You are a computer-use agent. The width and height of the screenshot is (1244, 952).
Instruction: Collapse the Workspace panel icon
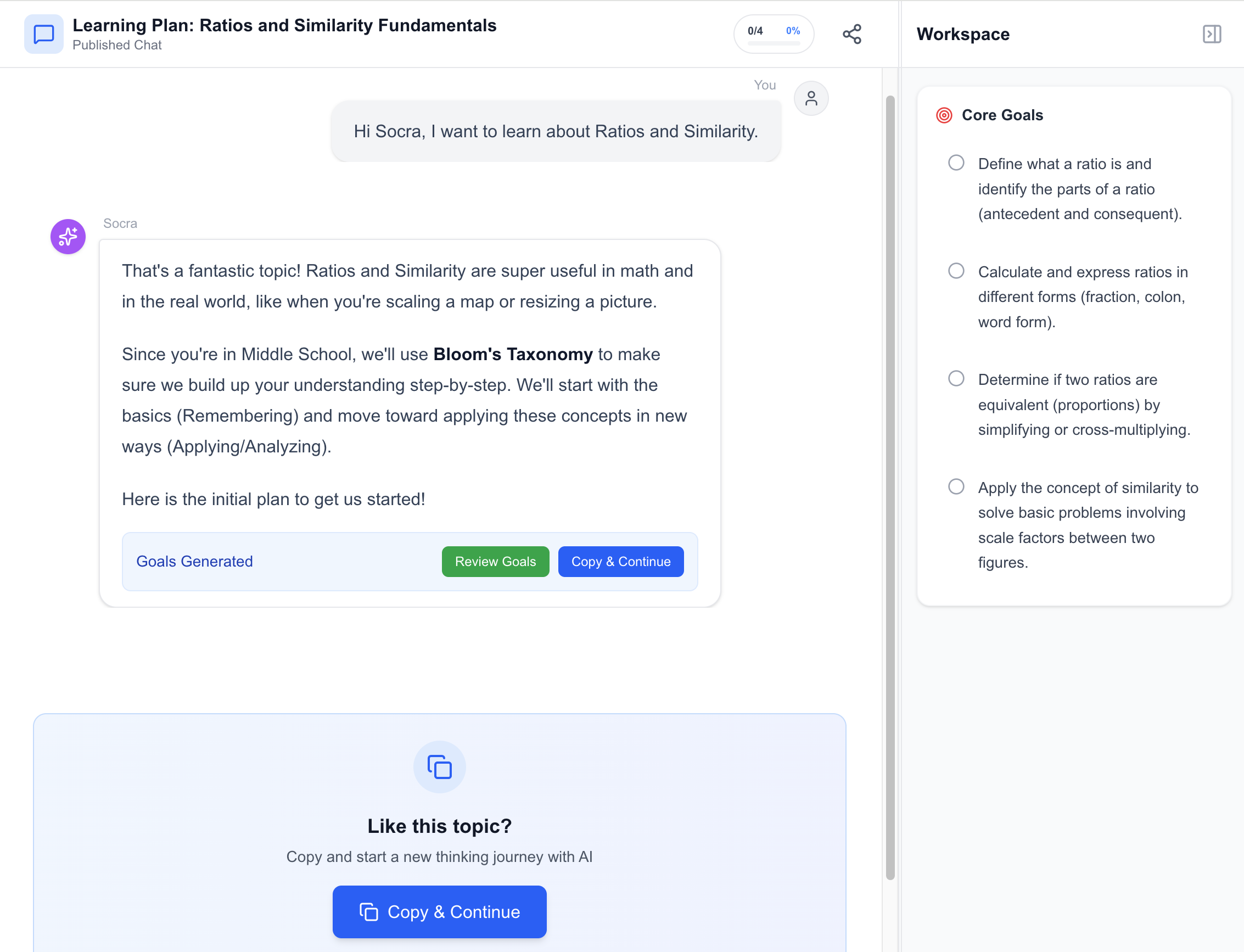coord(1211,34)
